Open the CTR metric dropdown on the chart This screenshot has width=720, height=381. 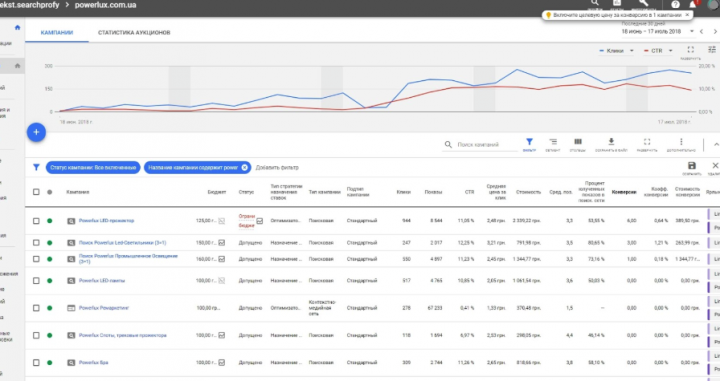658,50
